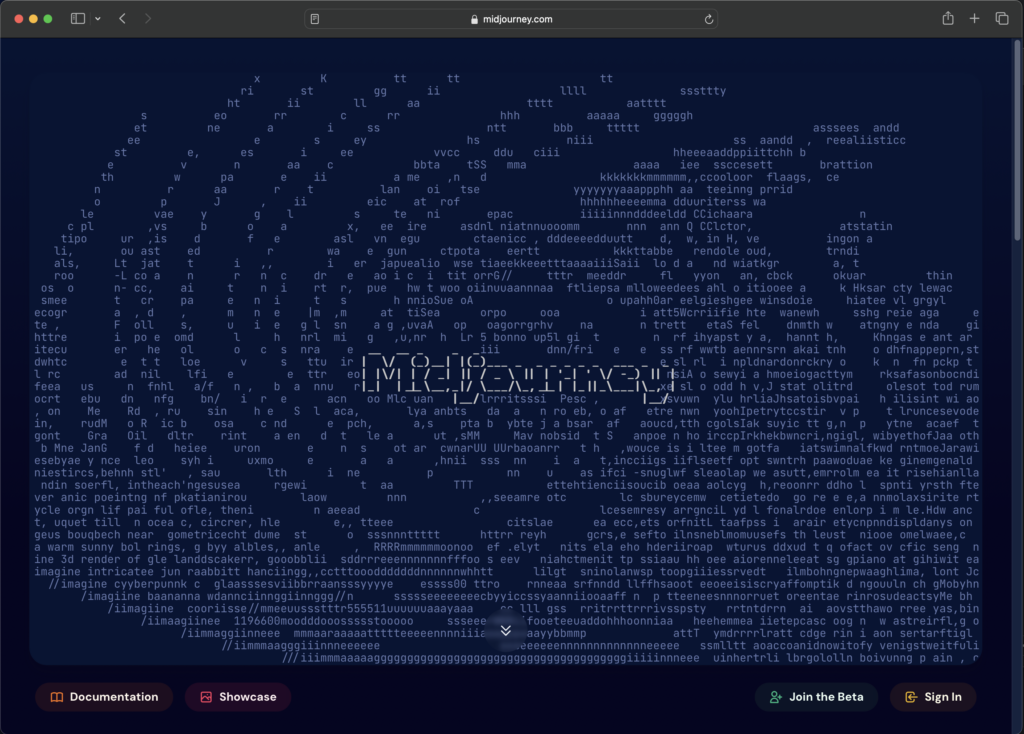Open the Reader view icon in address bar
The height and width of the screenshot is (734, 1024).
pyautogui.click(x=315, y=19)
